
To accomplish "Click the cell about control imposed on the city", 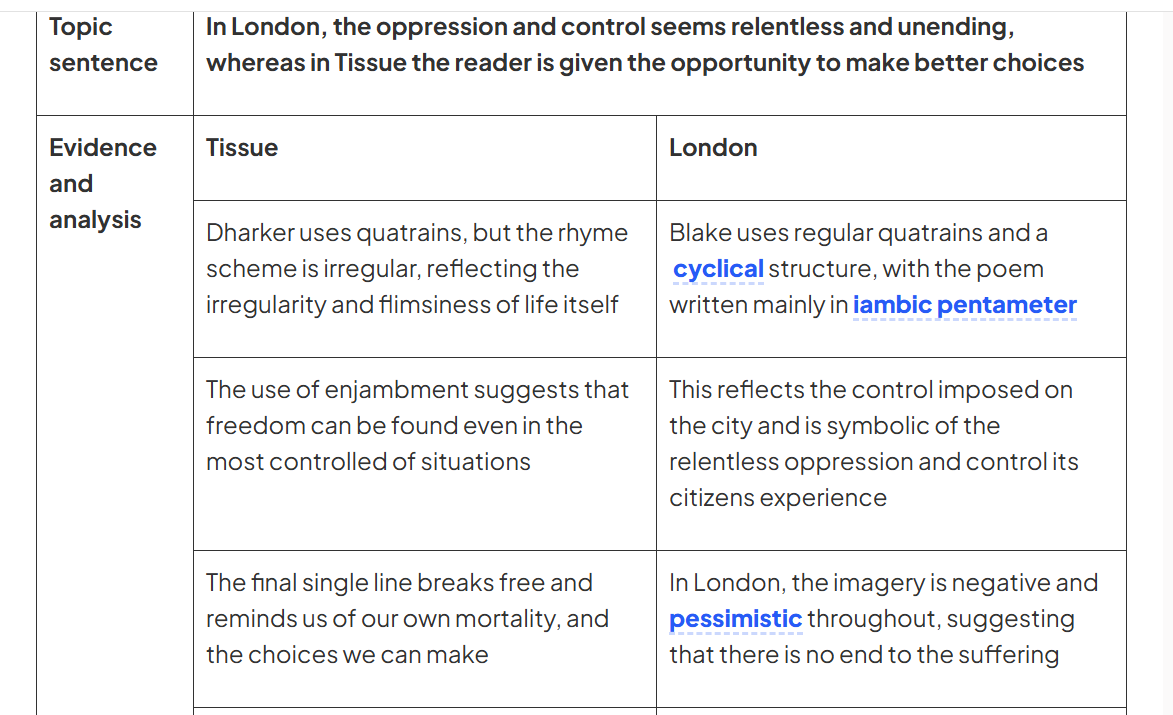I will pyautogui.click(x=891, y=454).
